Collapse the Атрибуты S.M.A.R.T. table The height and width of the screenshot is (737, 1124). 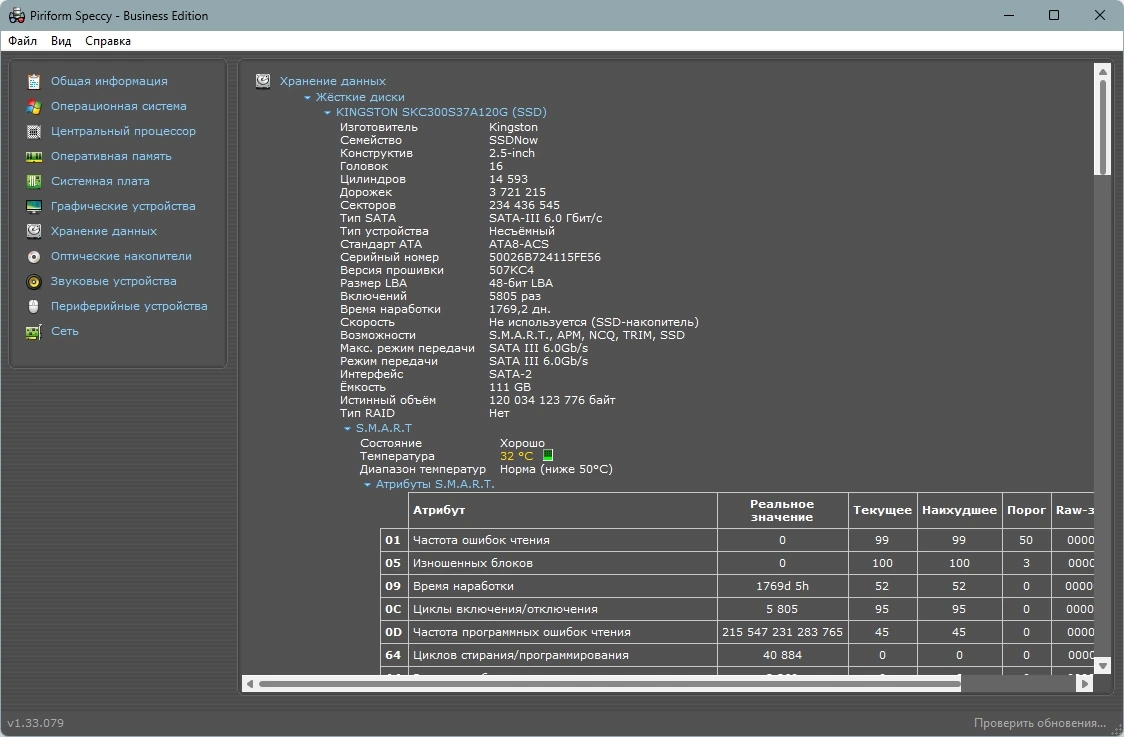(368, 485)
